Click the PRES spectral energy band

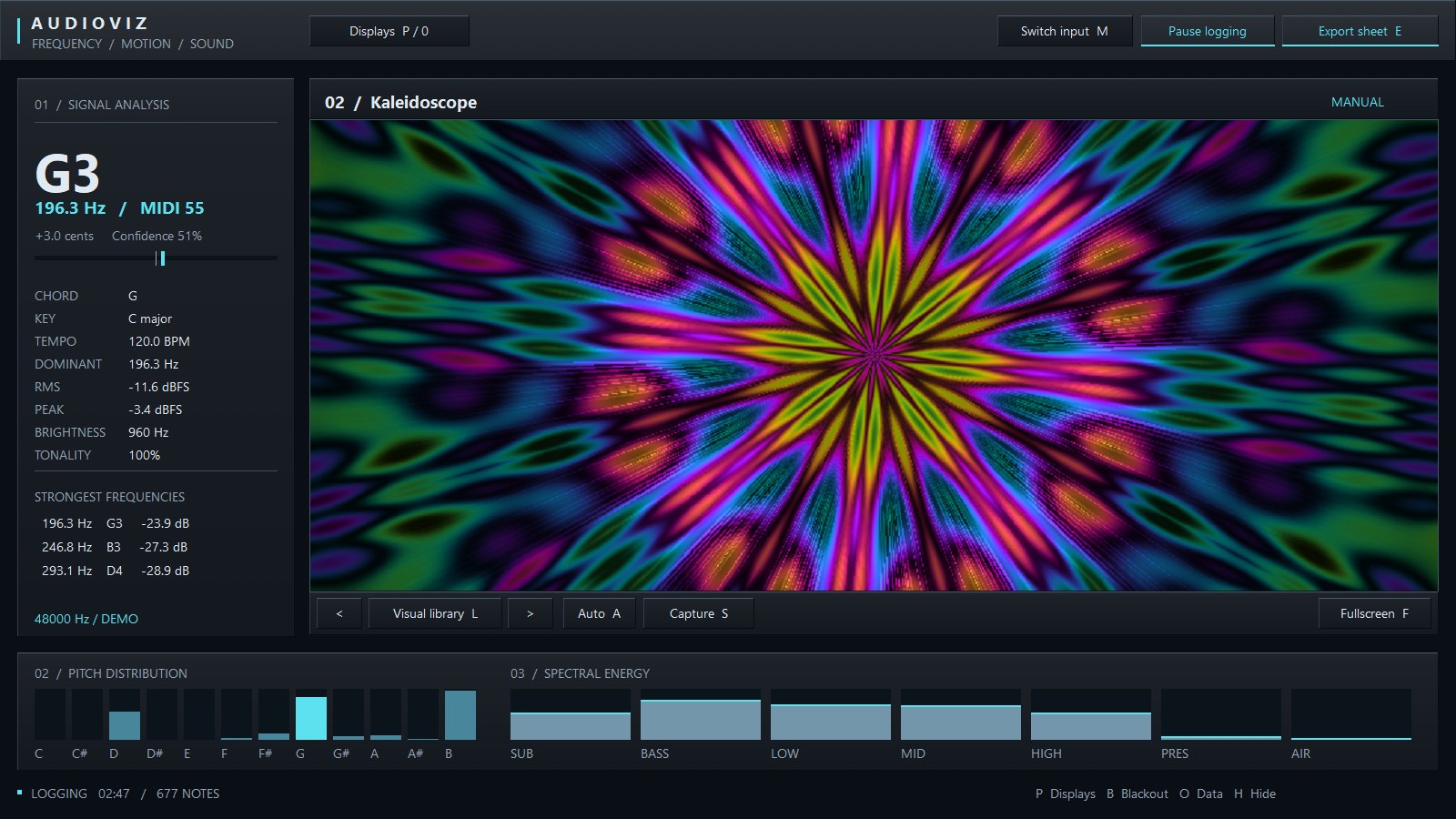coord(1221,714)
